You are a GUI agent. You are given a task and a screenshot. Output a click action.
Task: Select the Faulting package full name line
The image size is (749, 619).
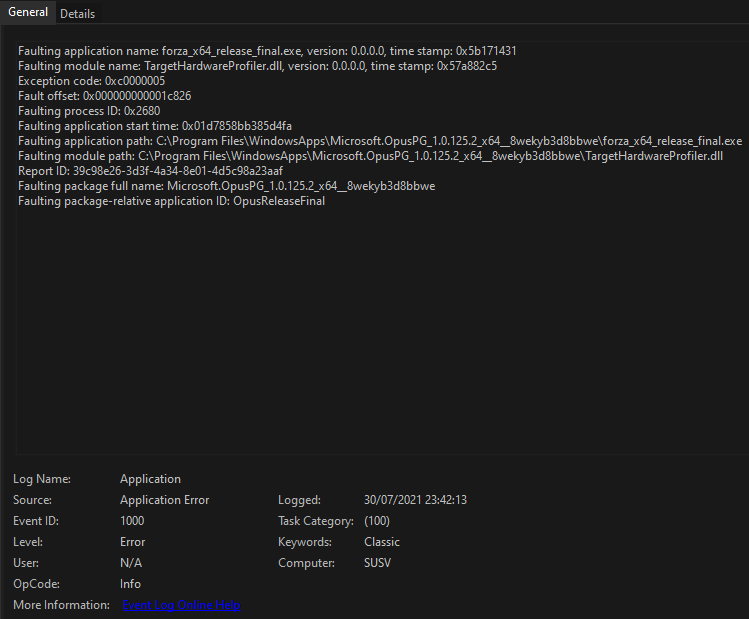pyautogui.click(x=226, y=186)
